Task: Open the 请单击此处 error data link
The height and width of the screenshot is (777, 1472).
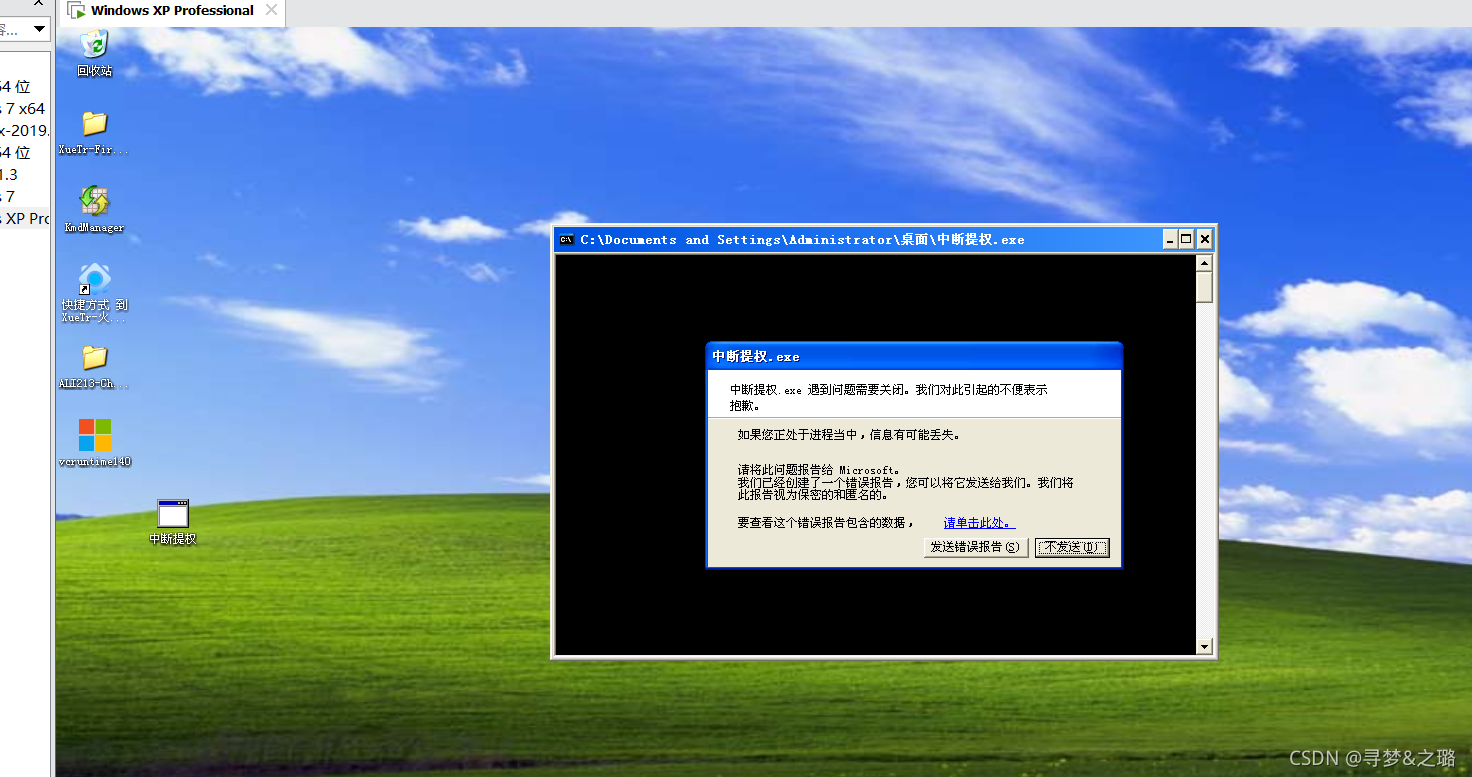Action: 979,522
